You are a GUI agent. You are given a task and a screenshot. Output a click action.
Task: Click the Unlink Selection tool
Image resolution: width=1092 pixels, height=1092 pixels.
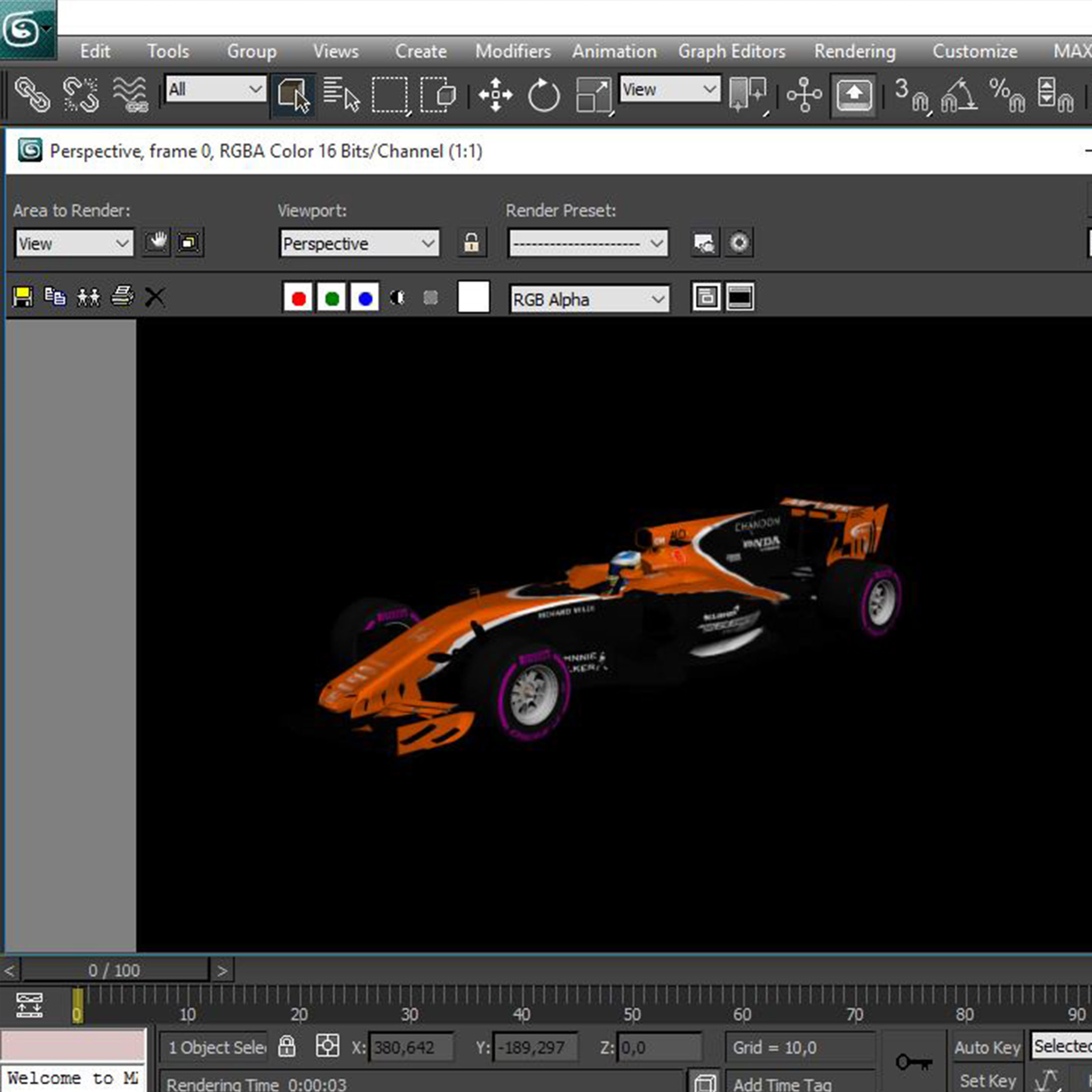80,94
